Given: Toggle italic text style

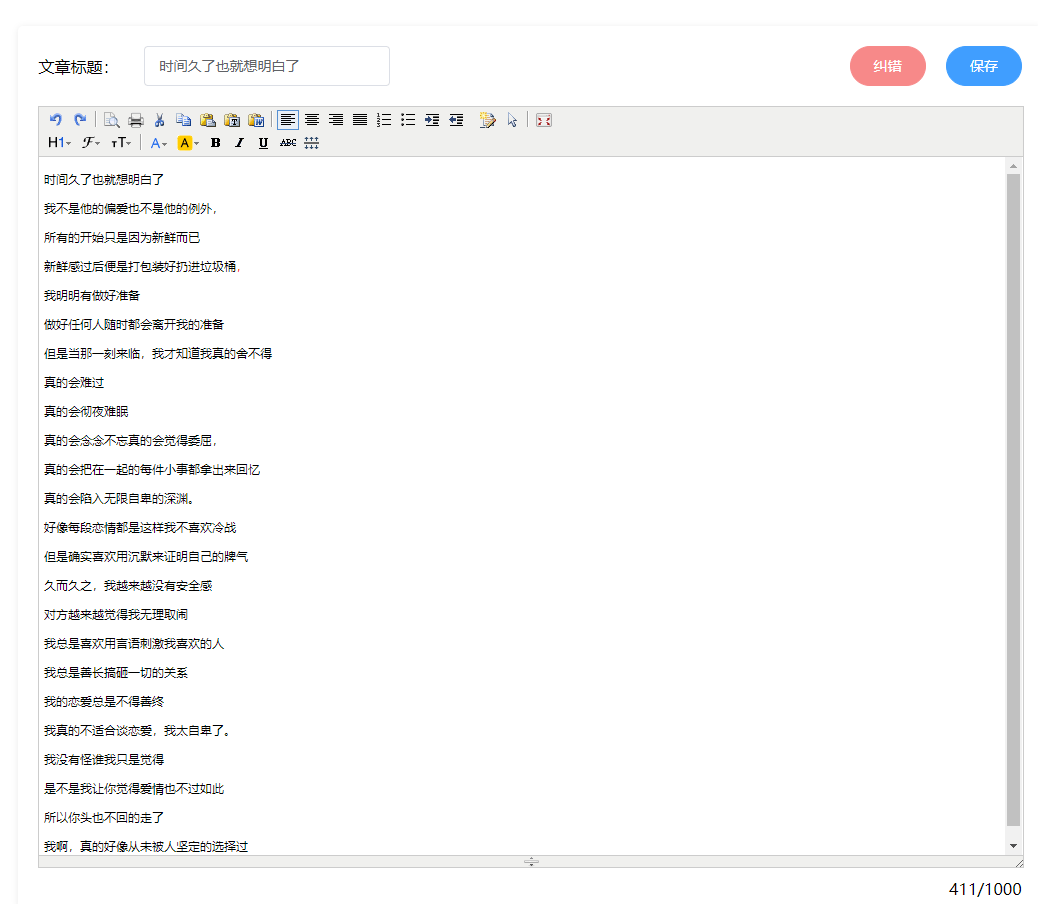Looking at the screenshot, I should point(240,143).
